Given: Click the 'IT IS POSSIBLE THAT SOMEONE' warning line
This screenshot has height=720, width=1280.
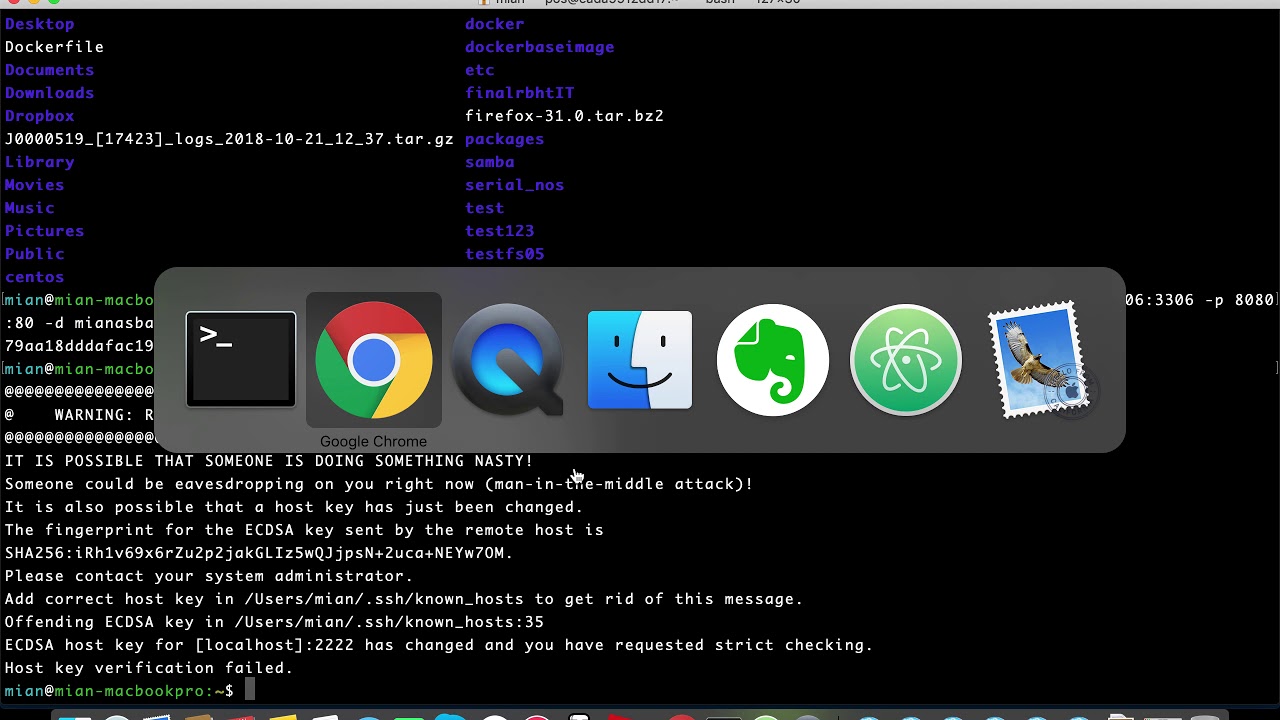Looking at the screenshot, I should [269, 461].
